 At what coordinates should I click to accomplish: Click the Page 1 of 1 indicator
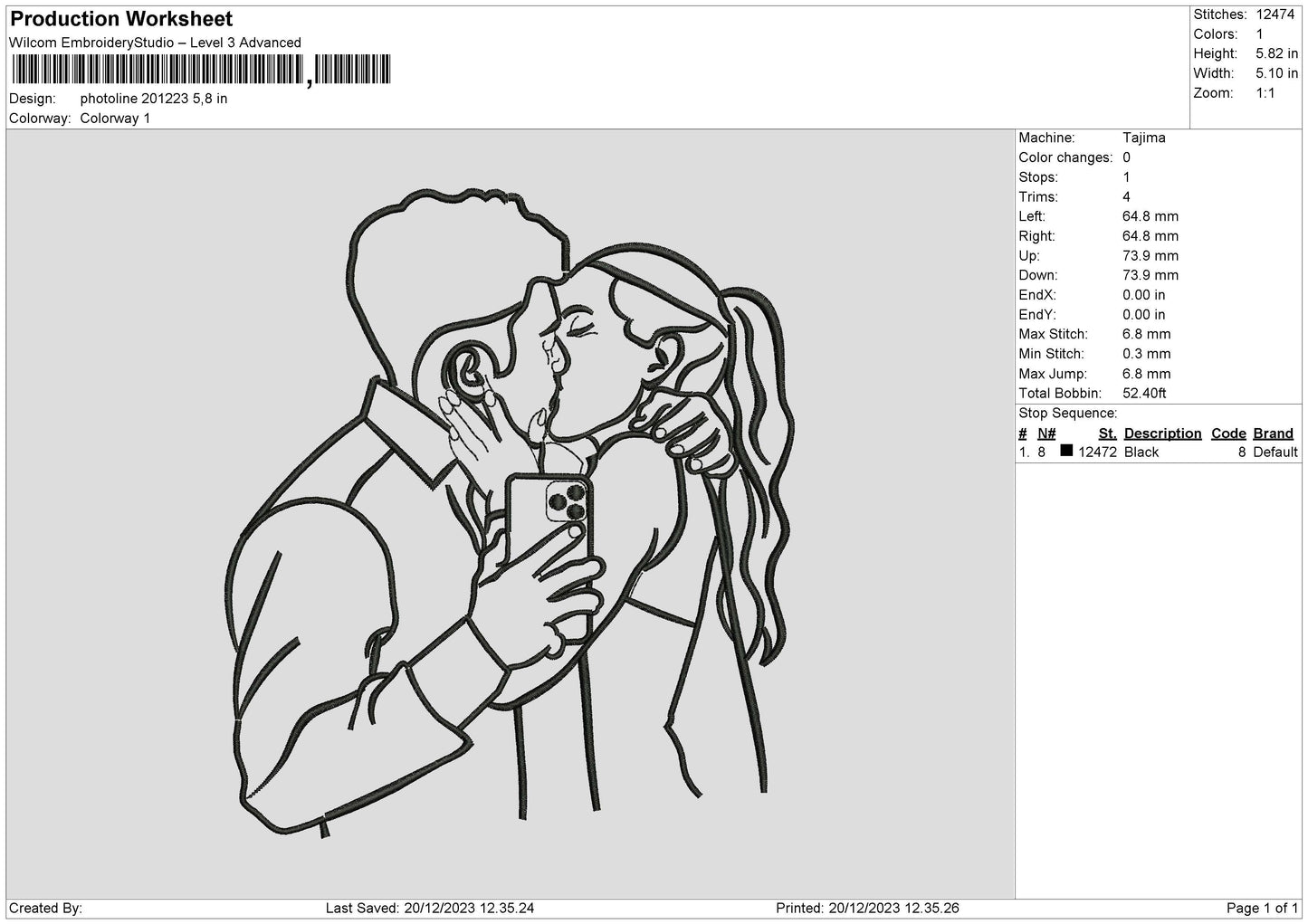(x=1262, y=908)
